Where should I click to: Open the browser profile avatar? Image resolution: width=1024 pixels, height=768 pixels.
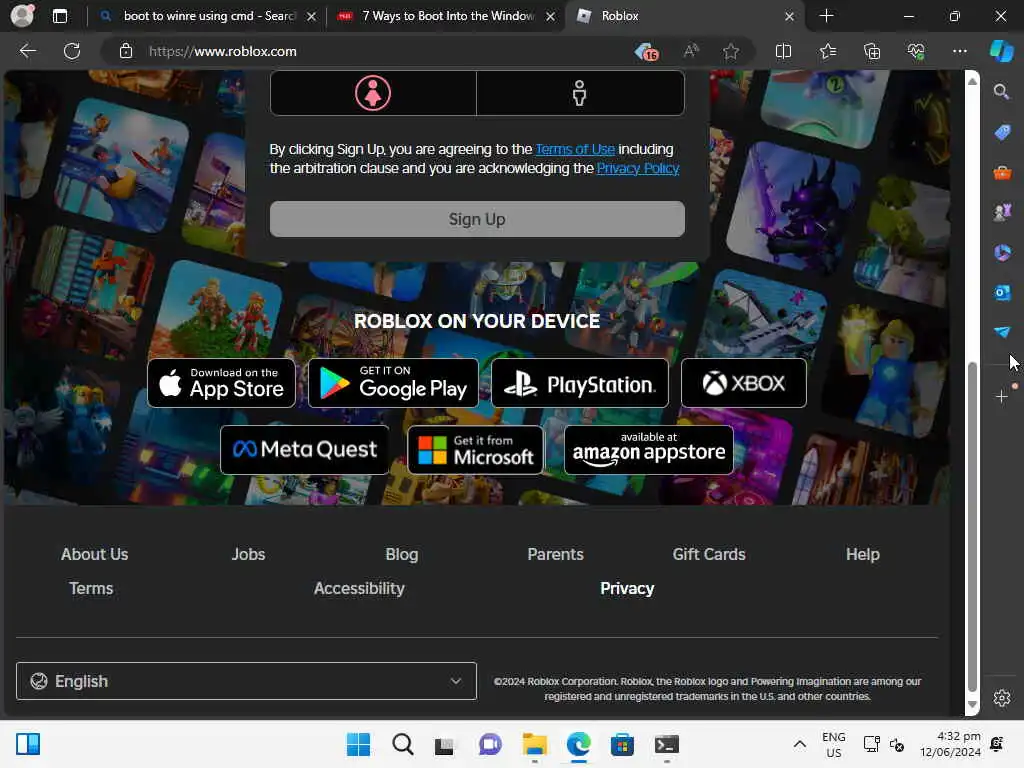[x=22, y=16]
